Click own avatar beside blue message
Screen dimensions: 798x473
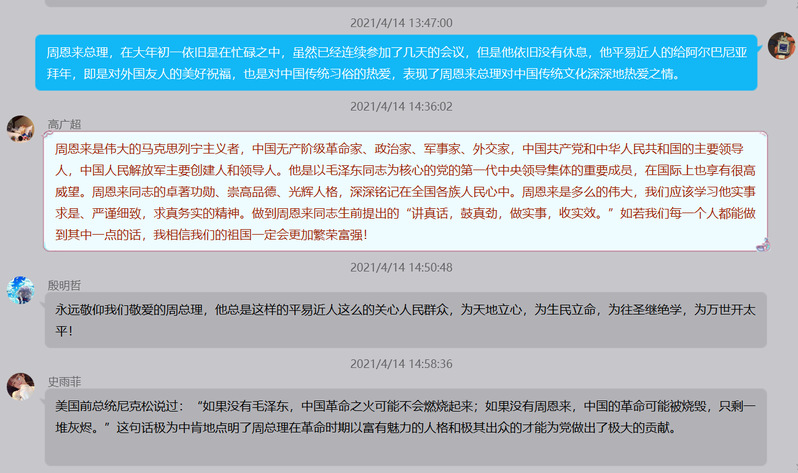781,45
